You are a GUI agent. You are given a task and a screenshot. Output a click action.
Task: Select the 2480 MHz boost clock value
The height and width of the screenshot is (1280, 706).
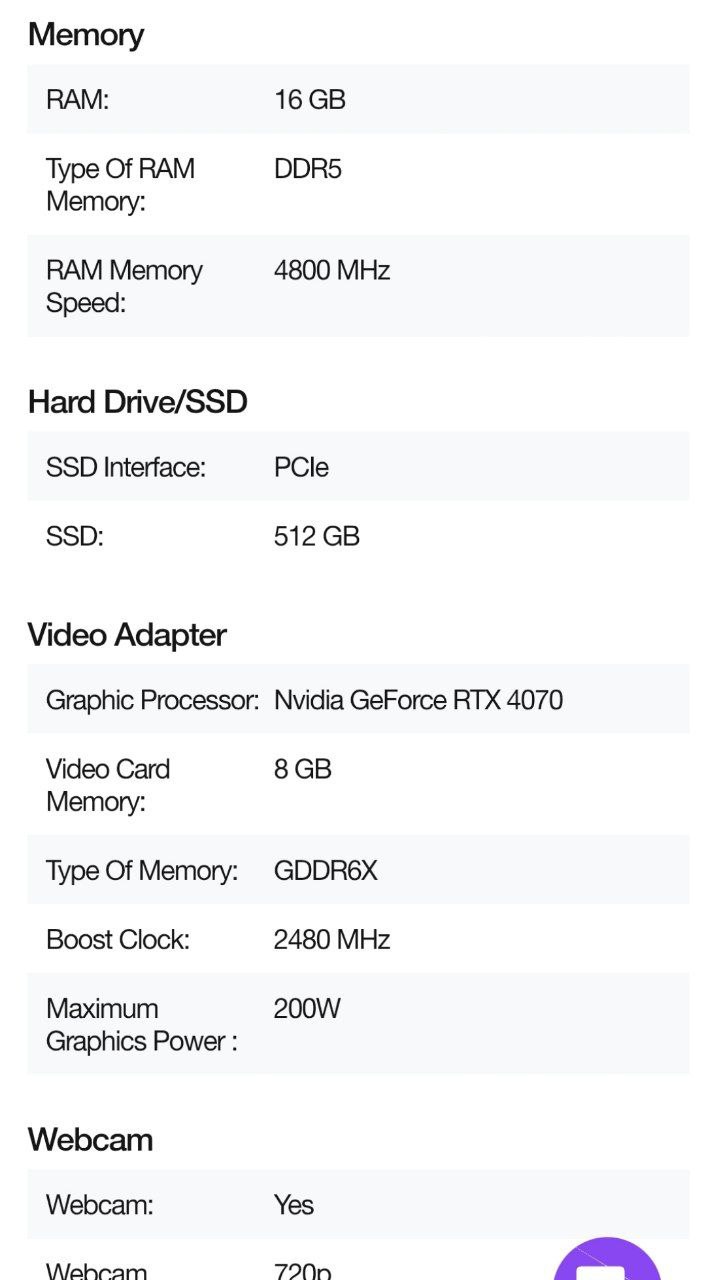332,940
